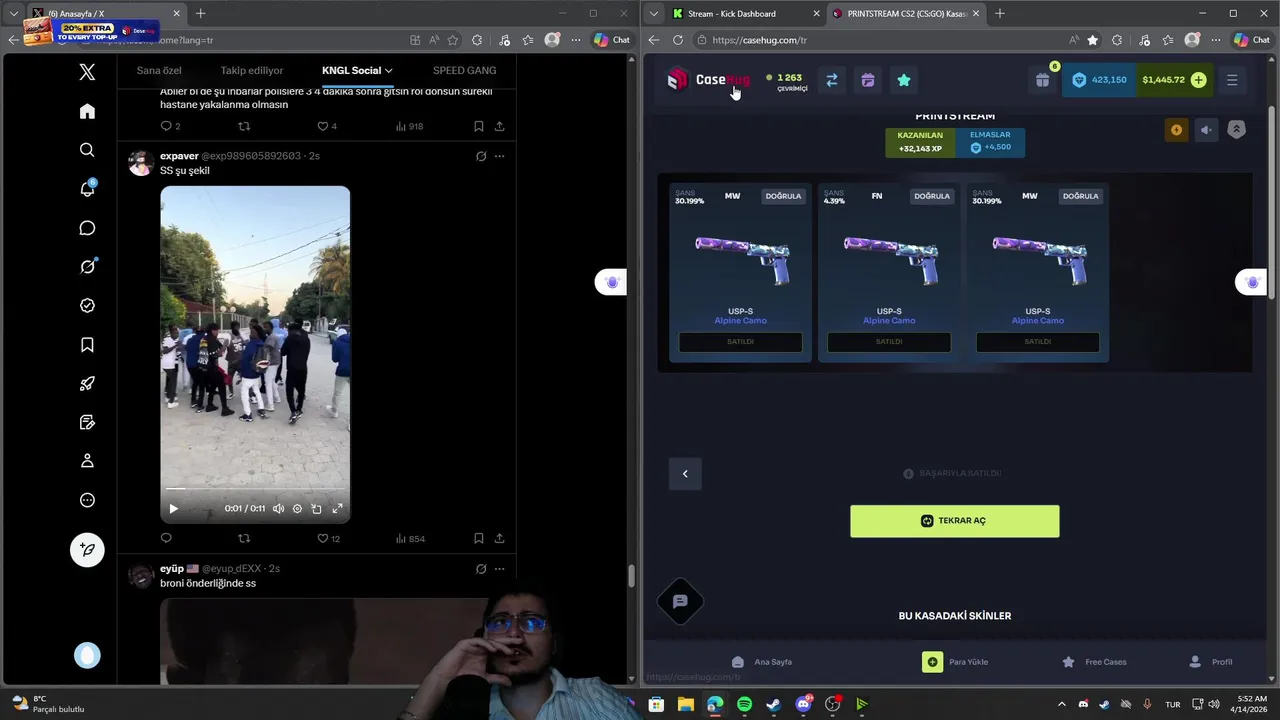Image resolution: width=1280 pixels, height=720 pixels.
Task: Bookmark expaver's video post
Action: click(x=478, y=538)
